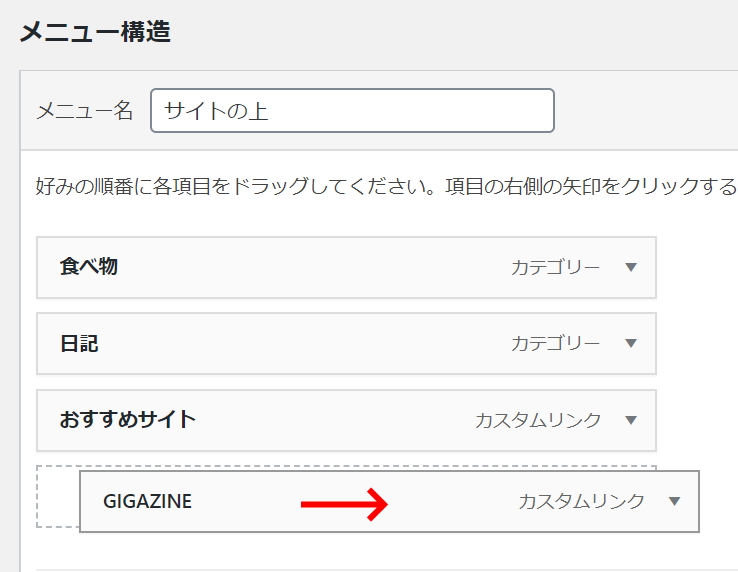Open the おすすめサイト item settings arrow
This screenshot has height=572, width=738.
tap(631, 420)
